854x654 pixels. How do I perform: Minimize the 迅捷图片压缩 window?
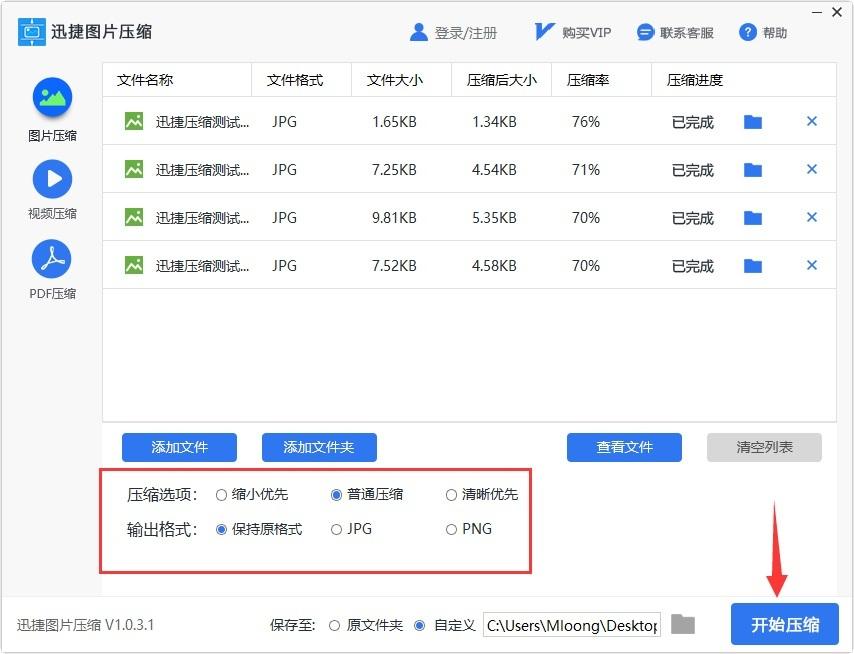817,12
